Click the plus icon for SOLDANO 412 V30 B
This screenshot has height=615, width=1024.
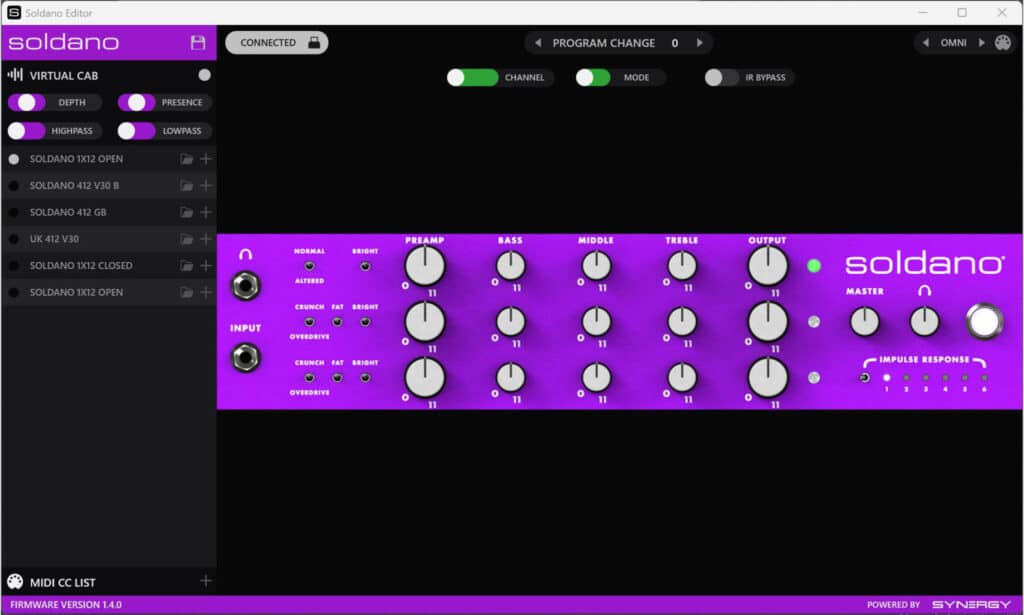pyautogui.click(x=206, y=186)
